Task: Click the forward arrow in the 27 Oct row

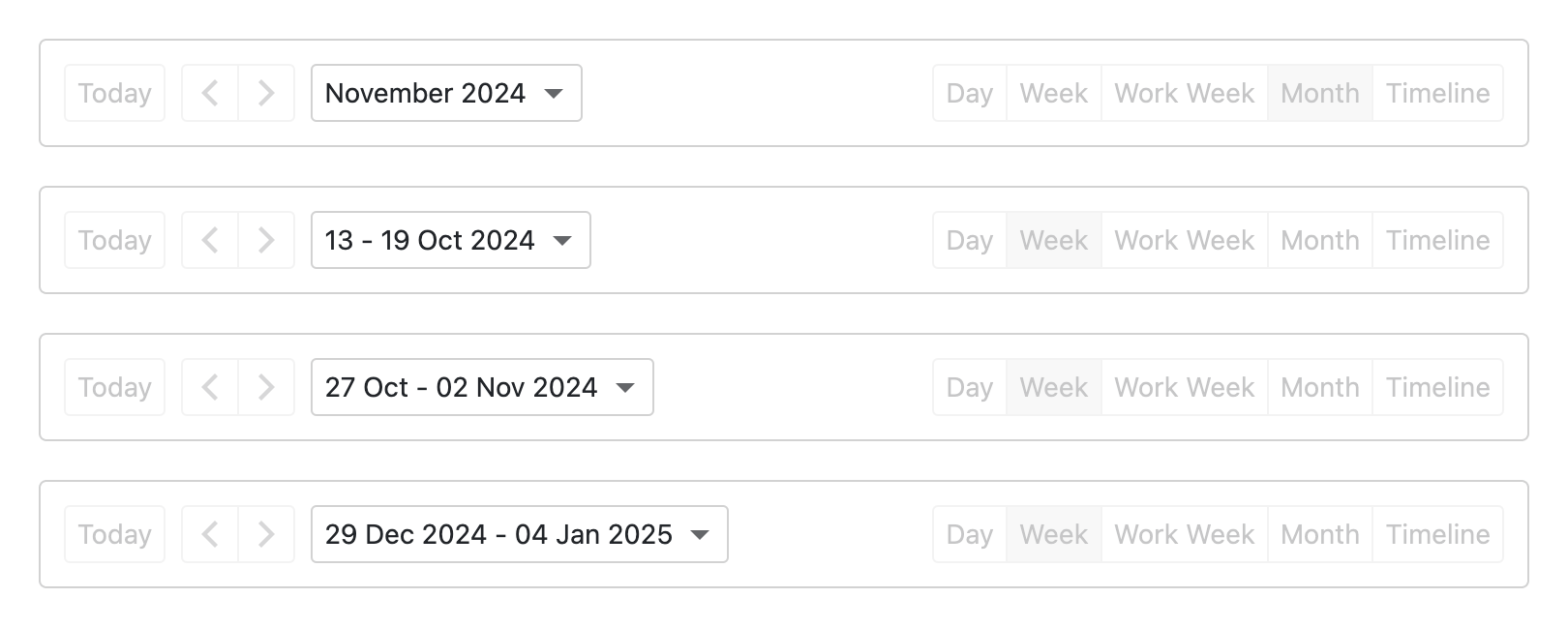Action: [266, 387]
